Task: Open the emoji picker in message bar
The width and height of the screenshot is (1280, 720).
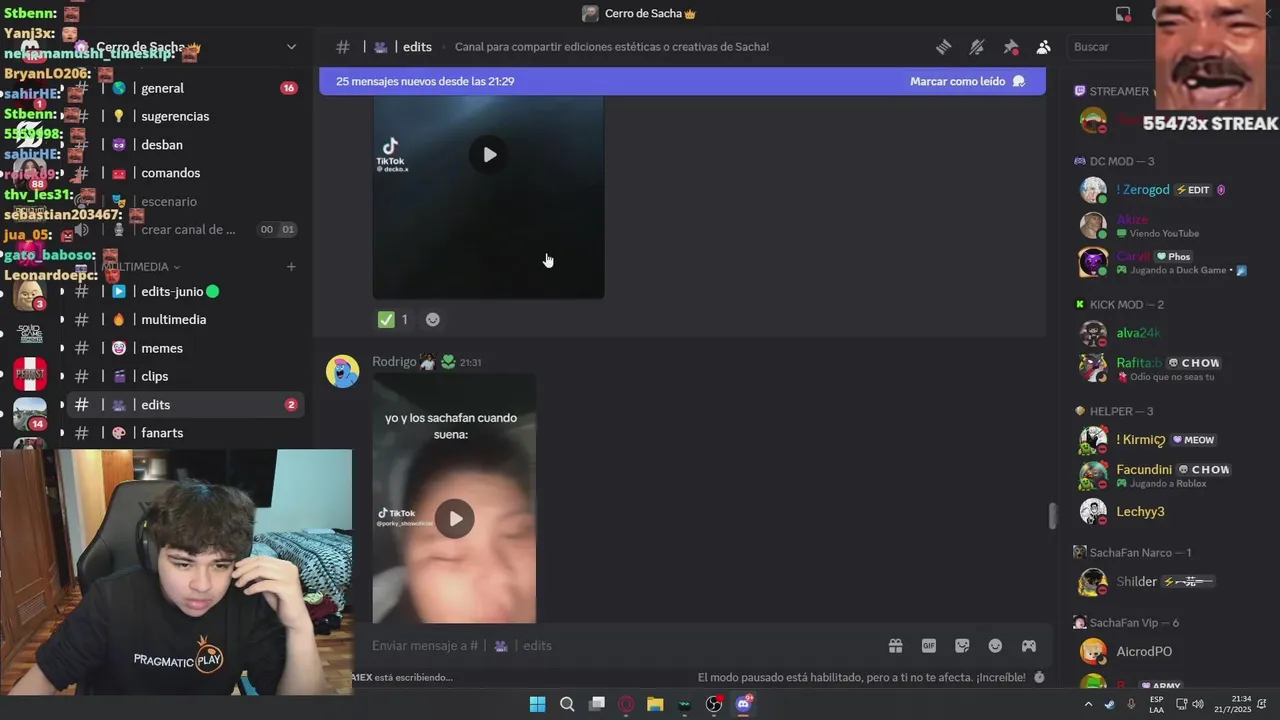Action: coord(995,646)
